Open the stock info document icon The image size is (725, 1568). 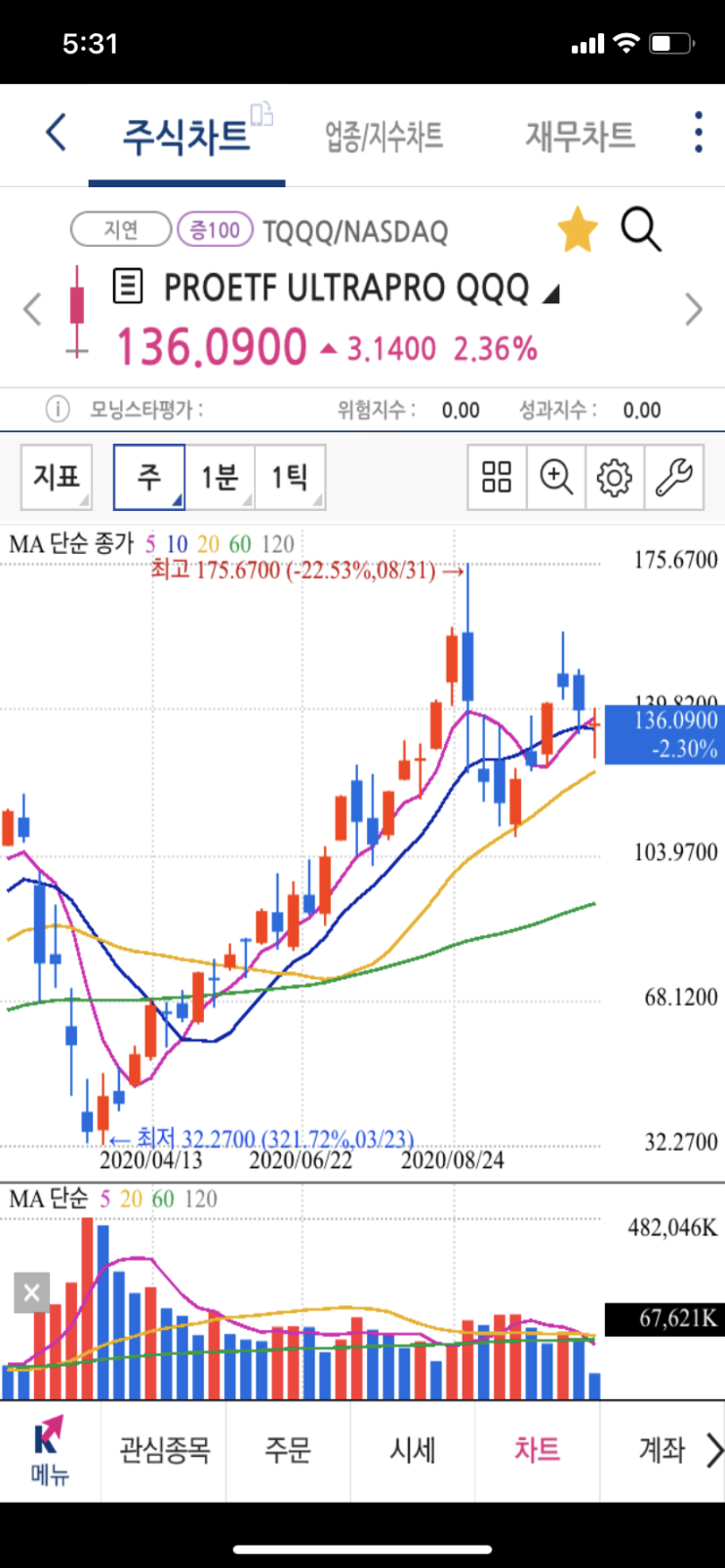[x=128, y=287]
